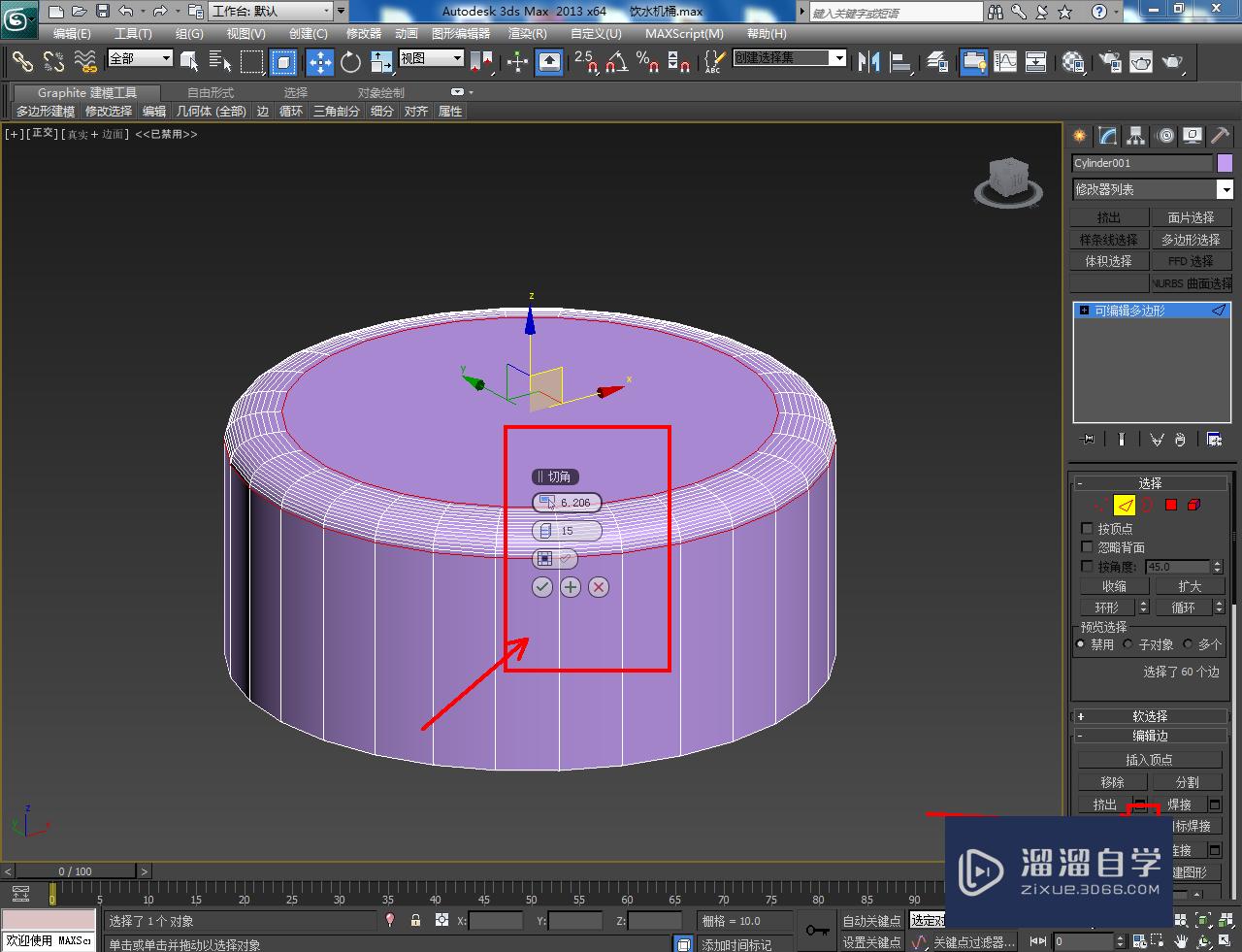This screenshot has width=1242, height=952.
Task: Open the Material Editor
Action: click(1073, 62)
